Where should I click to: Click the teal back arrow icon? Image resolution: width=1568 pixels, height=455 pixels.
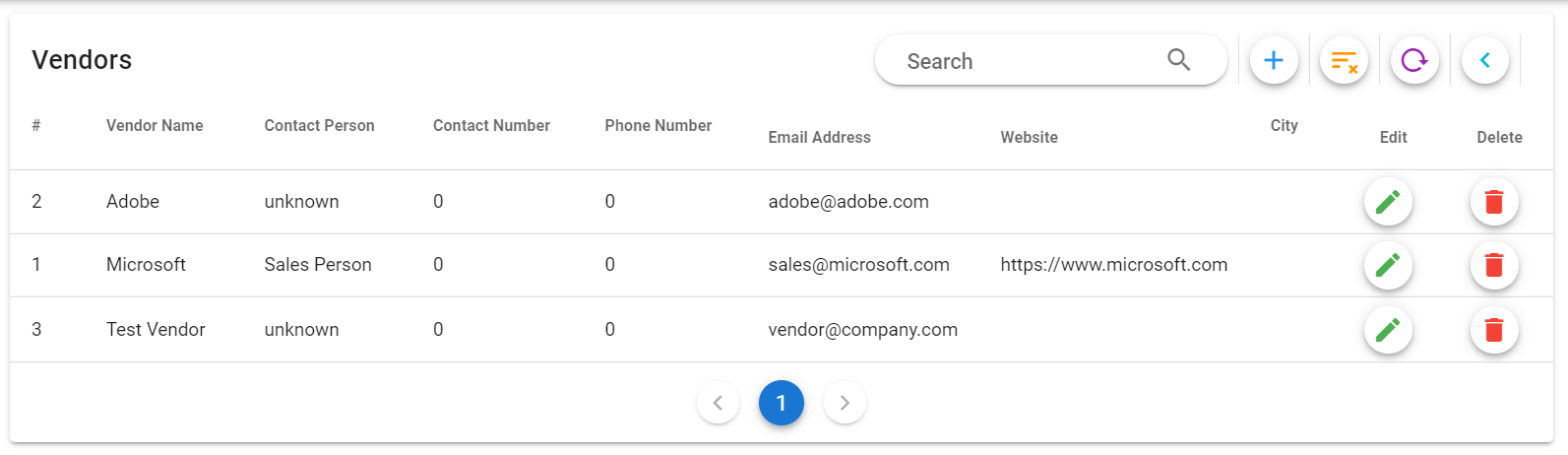click(x=1485, y=61)
